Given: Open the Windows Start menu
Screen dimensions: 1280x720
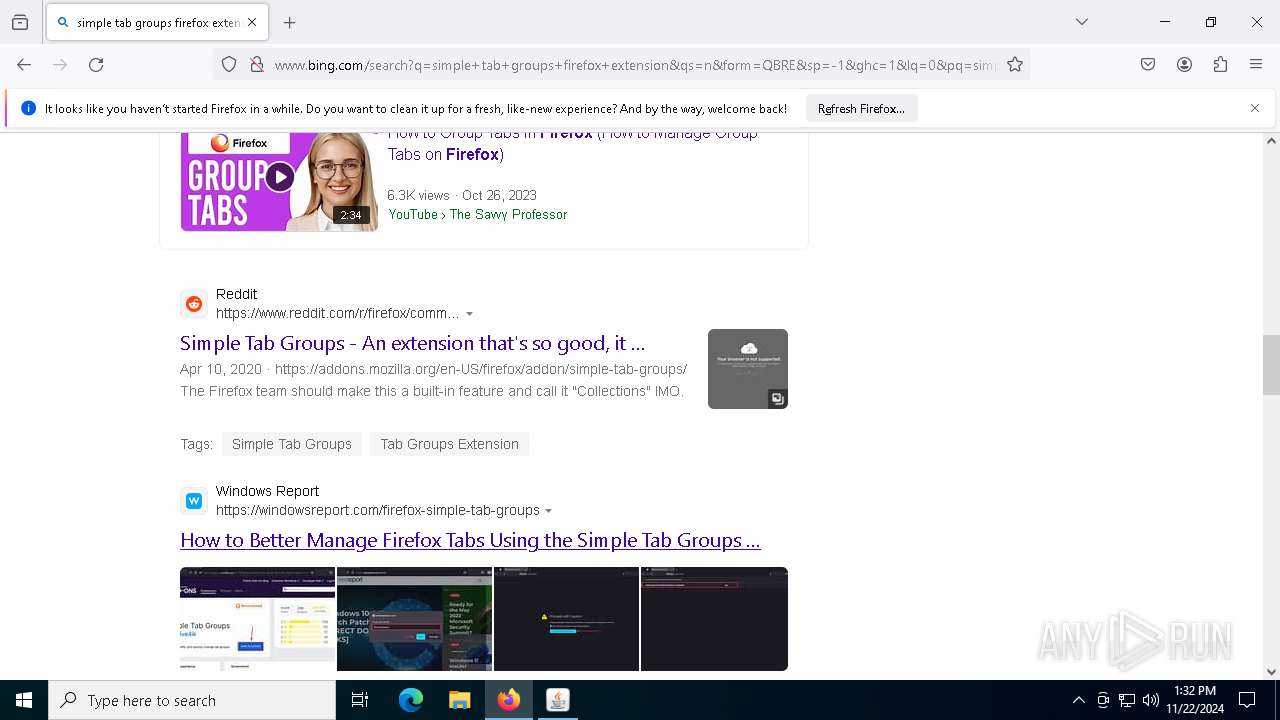Looking at the screenshot, I should (24, 700).
